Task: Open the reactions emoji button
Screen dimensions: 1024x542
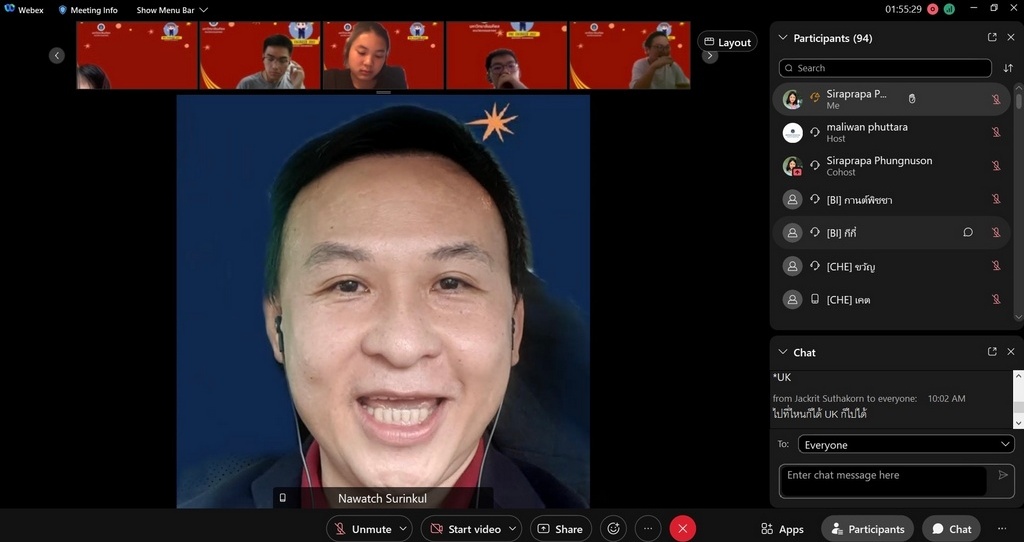Action: pyautogui.click(x=613, y=529)
